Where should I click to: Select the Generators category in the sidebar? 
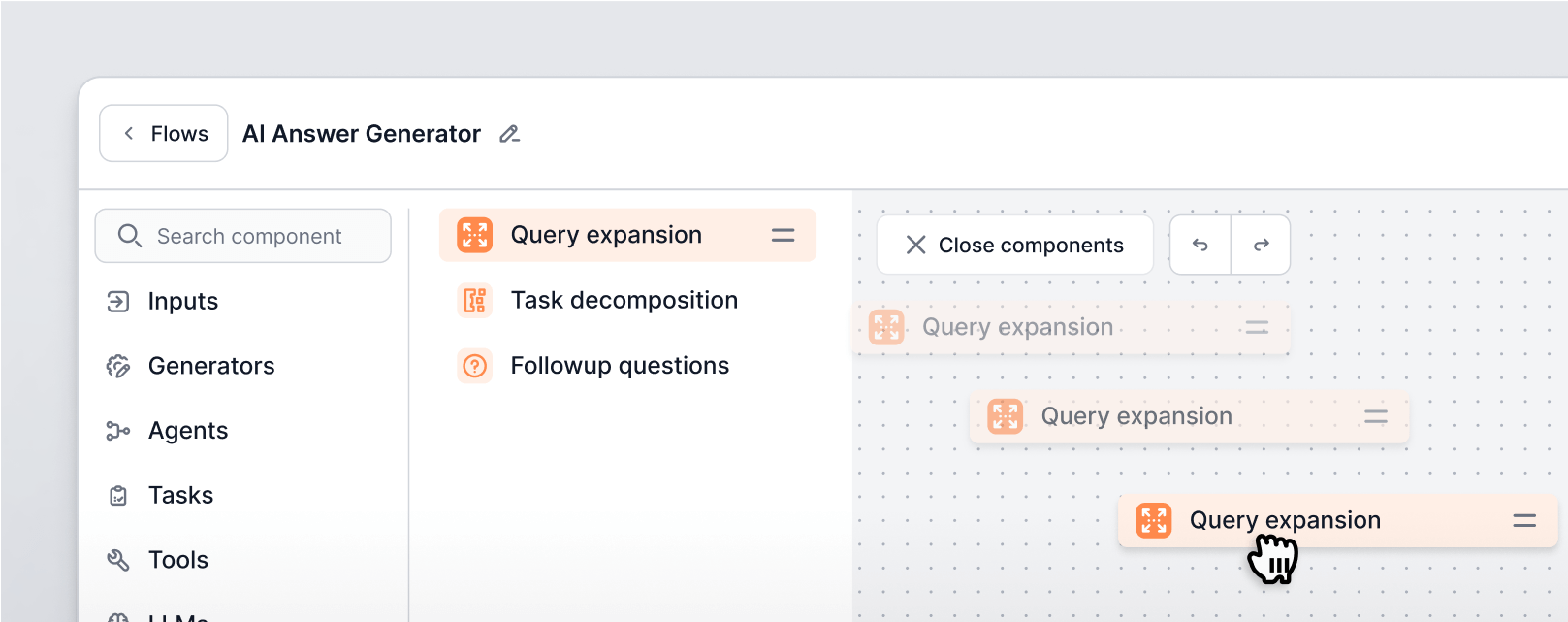click(x=211, y=366)
